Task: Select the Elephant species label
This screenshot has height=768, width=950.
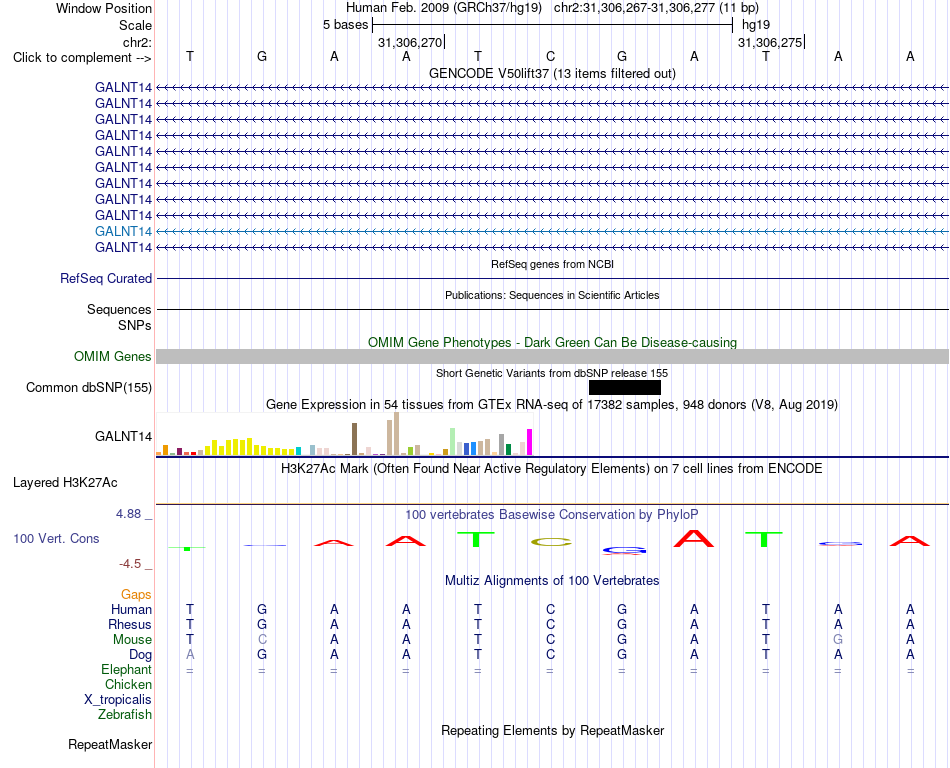Action: tap(127, 669)
